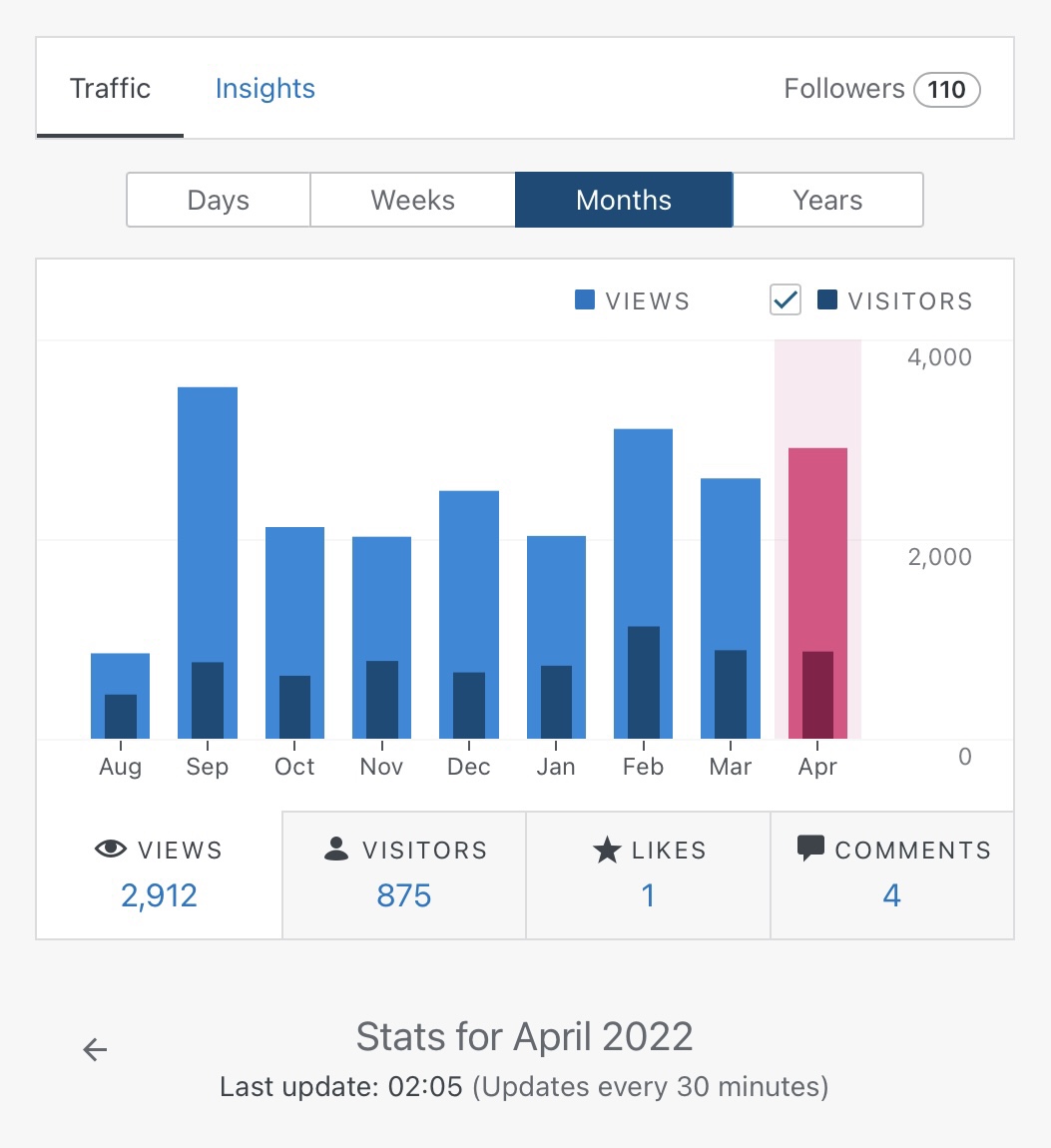Click the Visitors legend dark swatch
Image resolution: width=1051 pixels, height=1148 pixels.
pyautogui.click(x=826, y=299)
